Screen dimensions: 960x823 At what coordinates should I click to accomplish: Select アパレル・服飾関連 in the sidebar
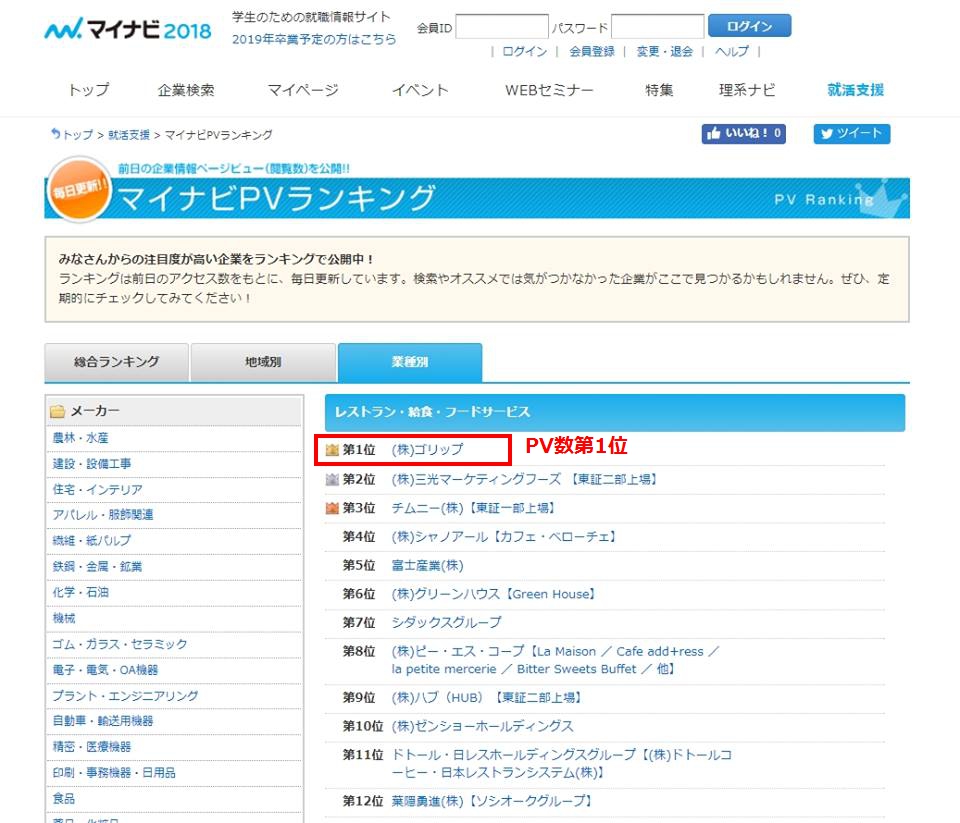tap(103, 514)
